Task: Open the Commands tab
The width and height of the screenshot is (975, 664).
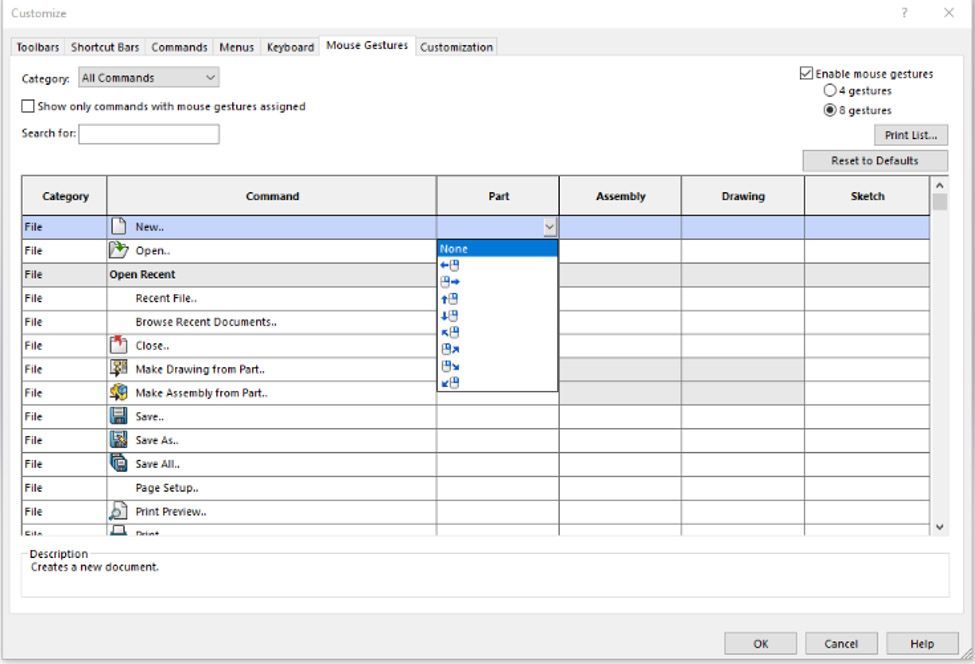Action: [x=179, y=47]
